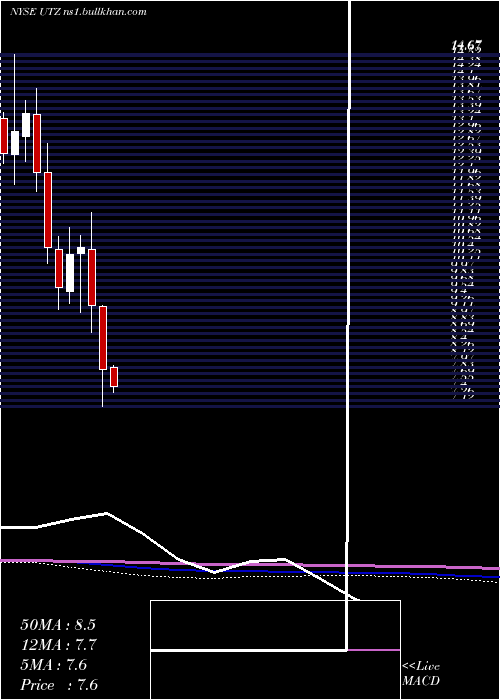The image size is (500, 700).
Task: Click the 12MA : 7.7 value
Action: pos(59,645)
